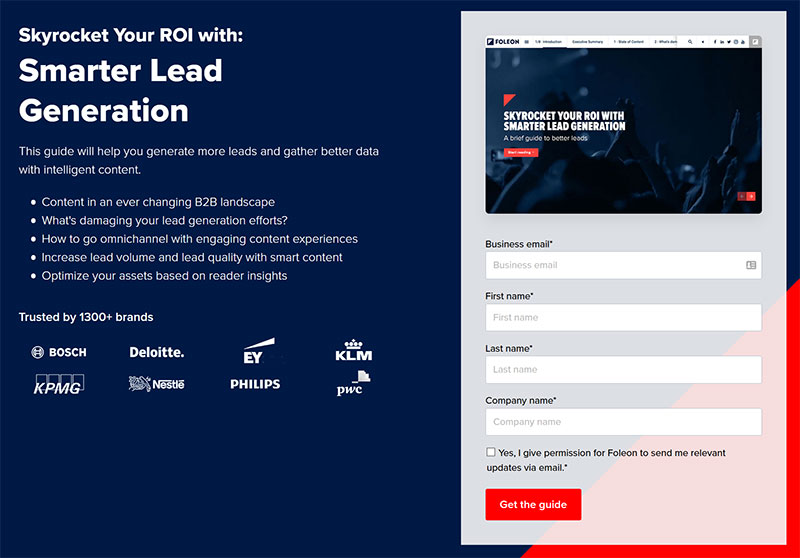The height and width of the screenshot is (558, 800).
Task: Click the EY brand logo
Action: 254,355
